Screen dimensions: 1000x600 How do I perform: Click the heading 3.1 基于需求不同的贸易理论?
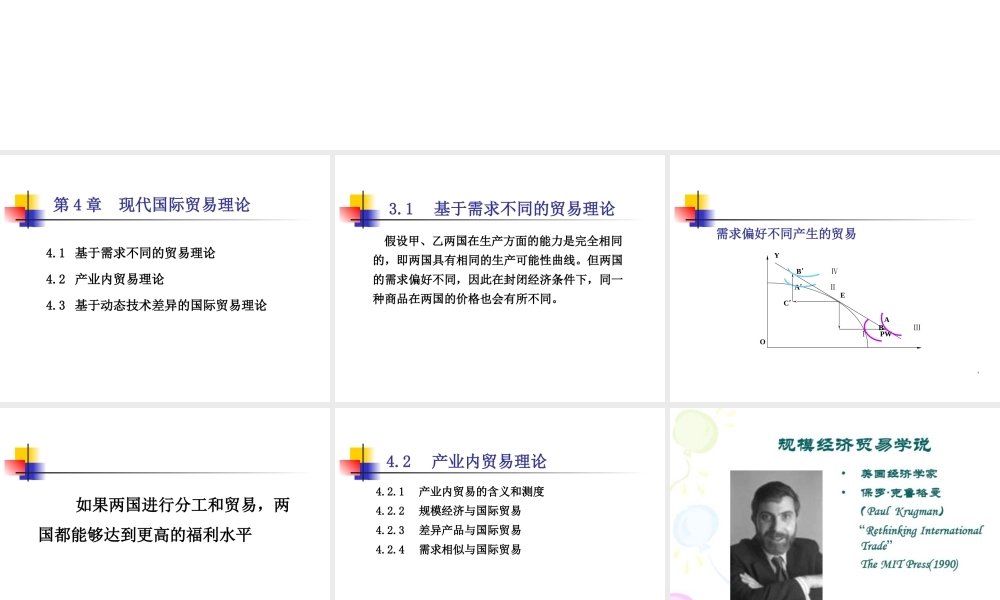point(503,208)
